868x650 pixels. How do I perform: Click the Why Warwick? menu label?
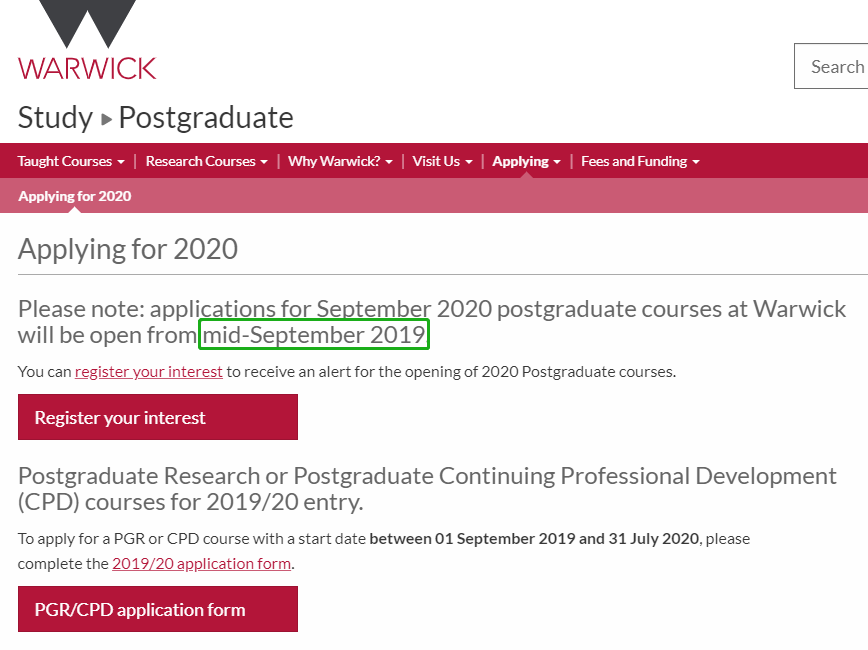tap(334, 161)
